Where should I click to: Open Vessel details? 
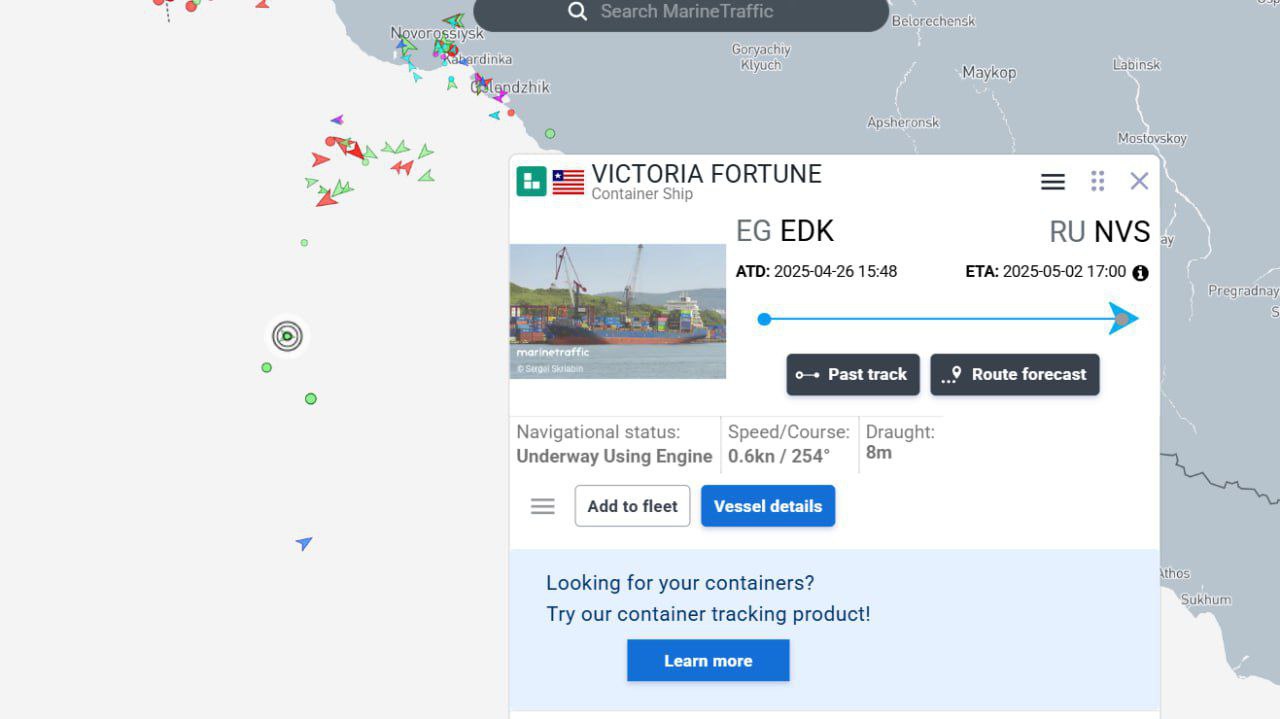[x=767, y=506]
